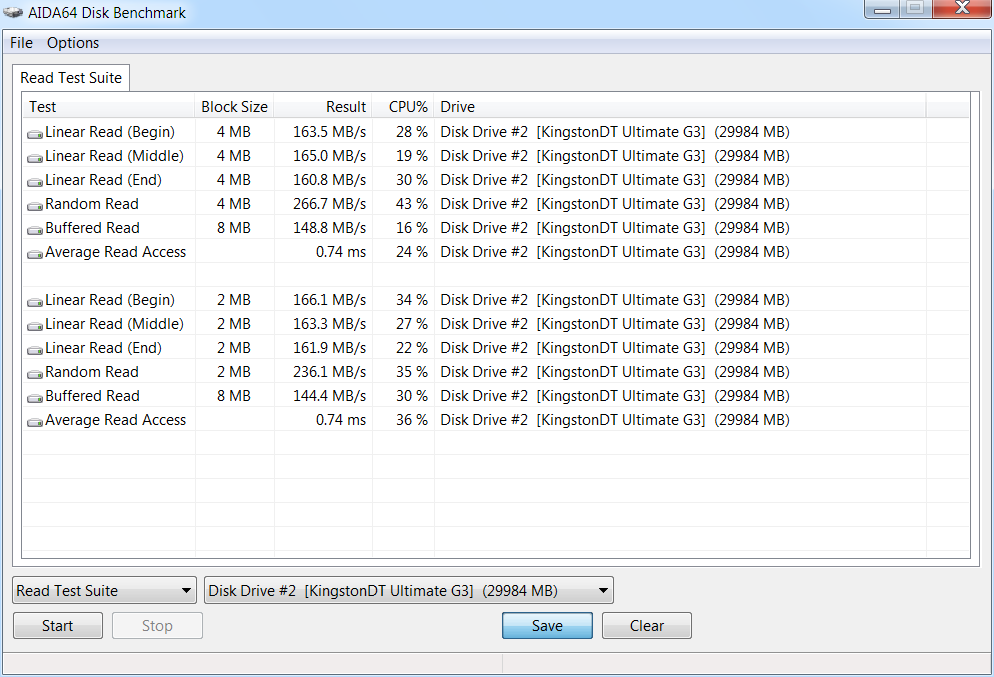Viewport: 994px width, 677px height.
Task: Click the drive icon beside 24 % Average Read Access
Action: (x=35, y=254)
